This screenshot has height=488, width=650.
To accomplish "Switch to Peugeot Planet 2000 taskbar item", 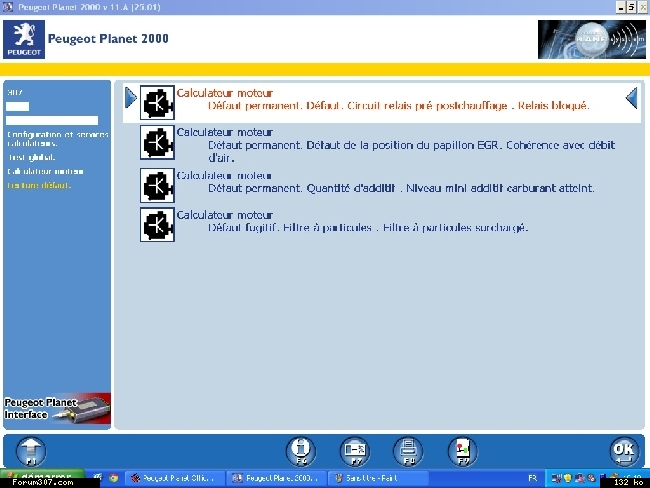I will click(x=276, y=478).
